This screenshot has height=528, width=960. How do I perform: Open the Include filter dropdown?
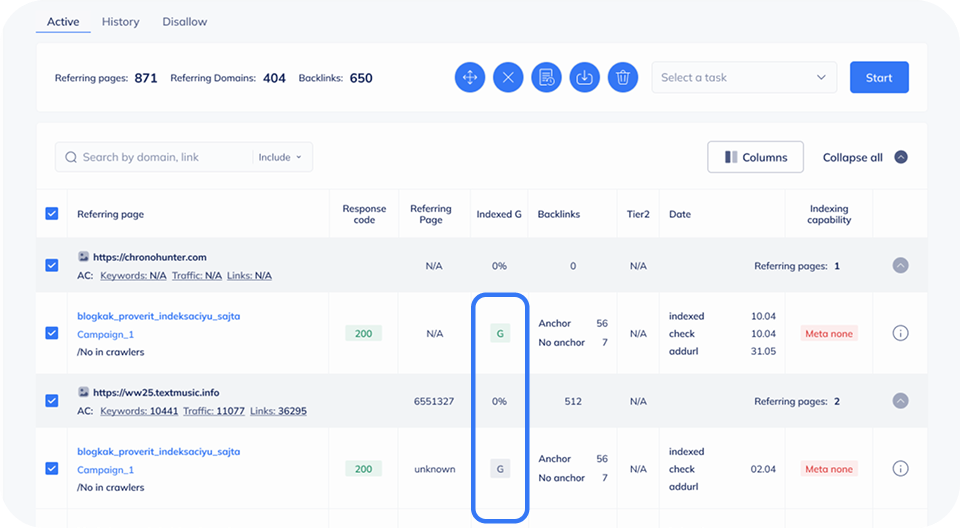click(x=281, y=157)
